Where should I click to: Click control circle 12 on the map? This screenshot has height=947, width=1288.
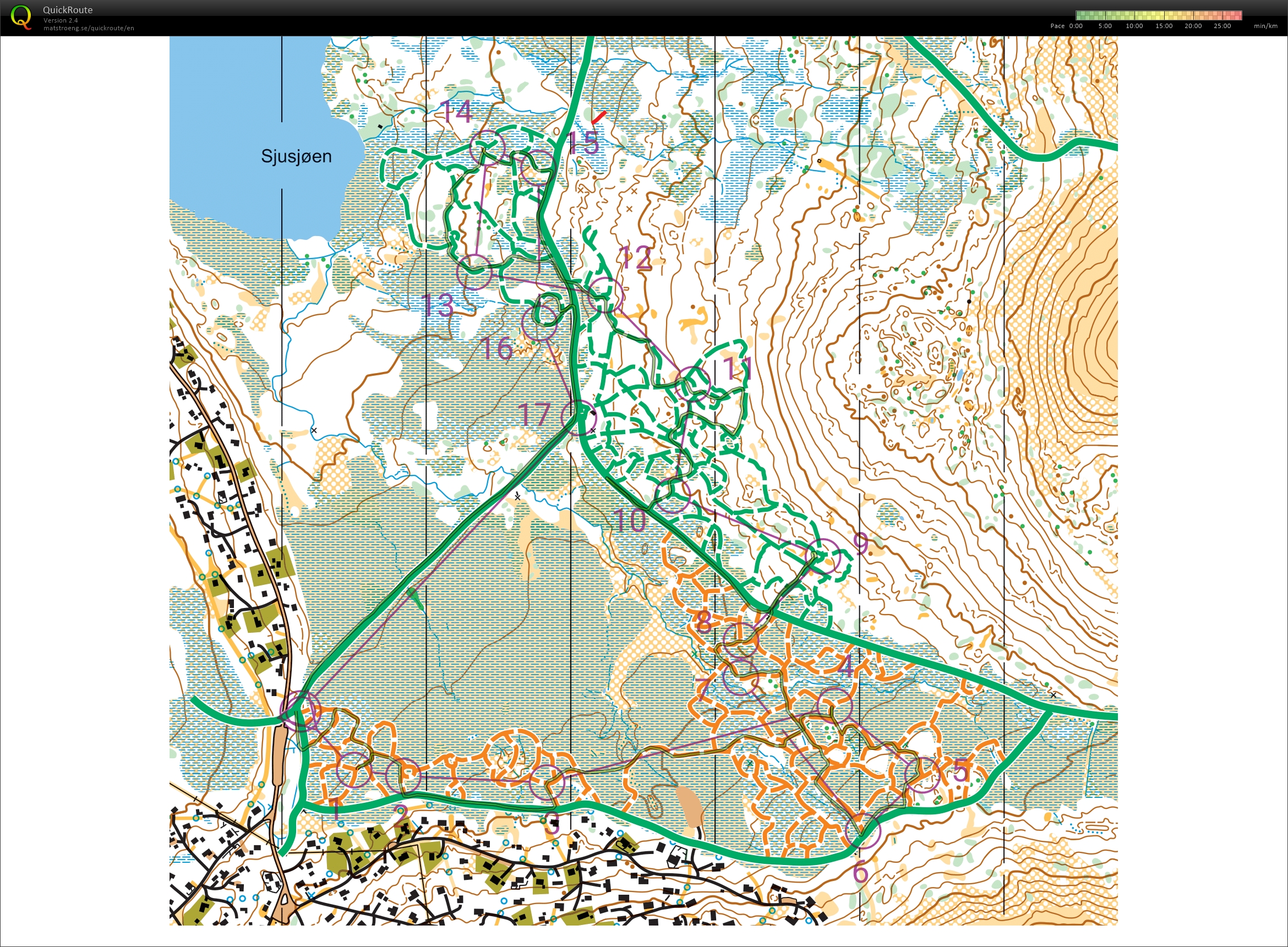click(x=604, y=294)
